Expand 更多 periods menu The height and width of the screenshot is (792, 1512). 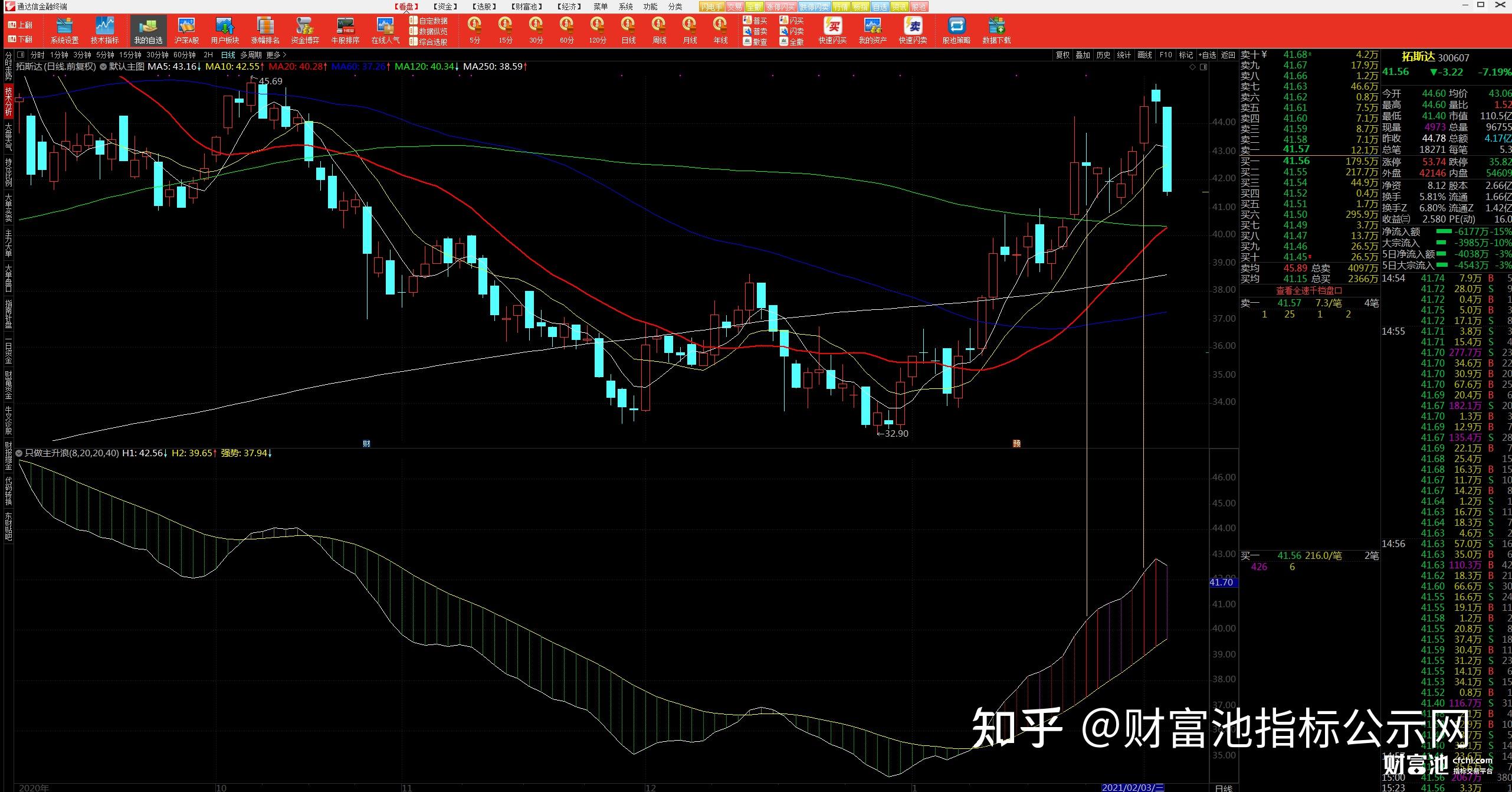[276, 55]
